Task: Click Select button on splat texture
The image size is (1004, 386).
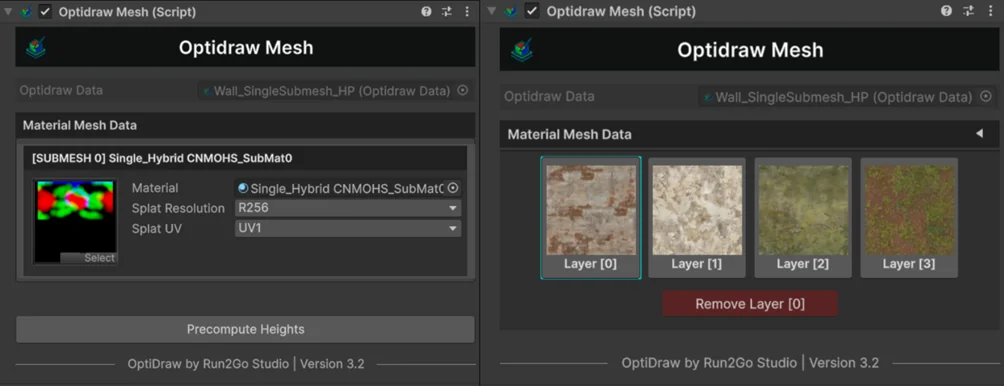Action: (88, 258)
